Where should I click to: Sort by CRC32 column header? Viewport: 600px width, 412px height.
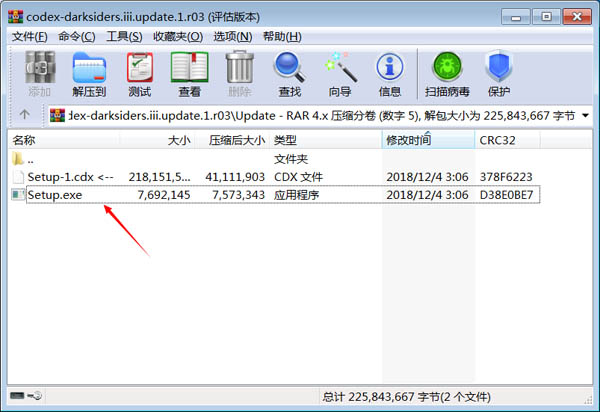(x=507, y=140)
